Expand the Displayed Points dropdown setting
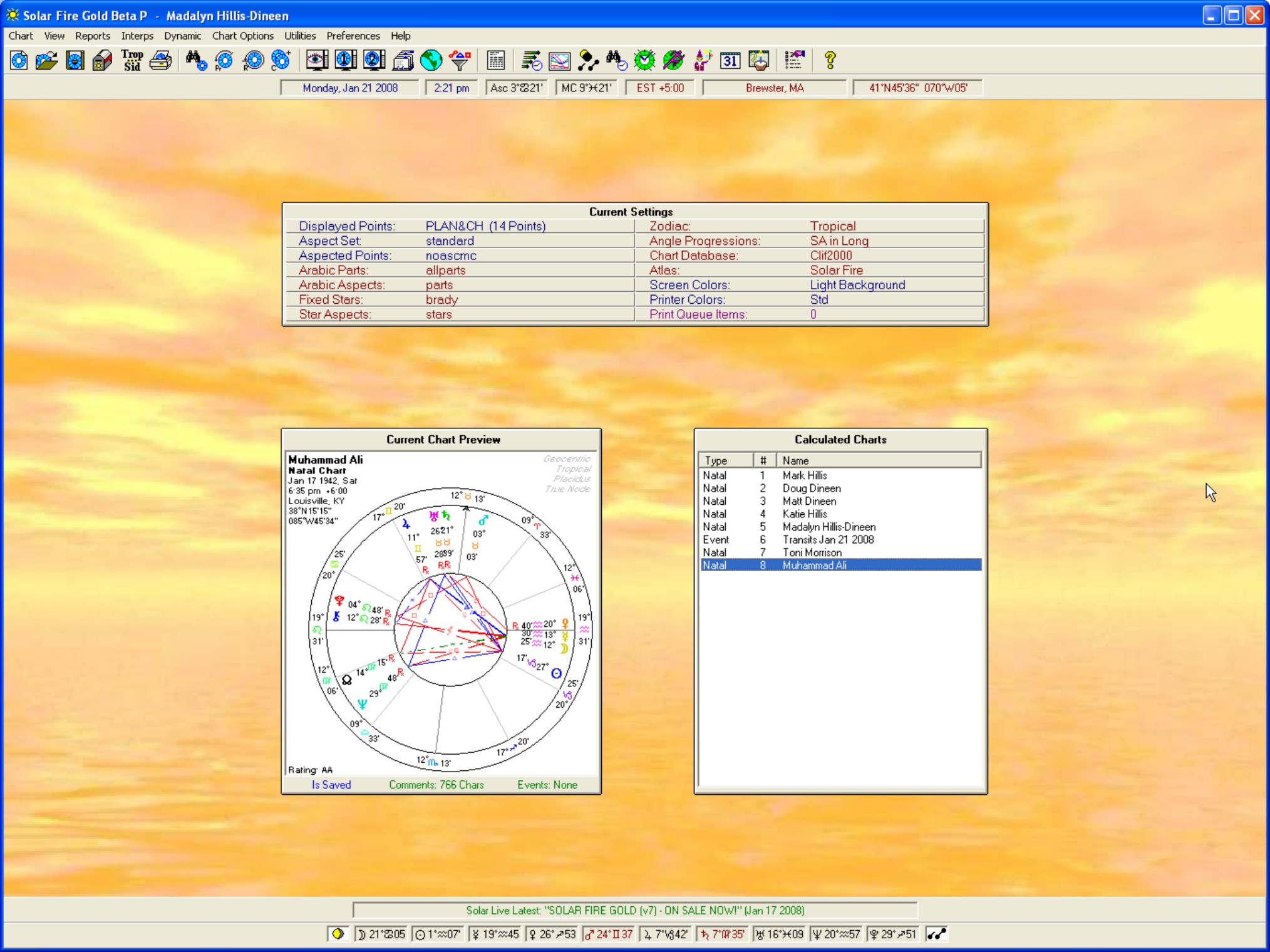The height and width of the screenshot is (952, 1270). click(x=485, y=226)
